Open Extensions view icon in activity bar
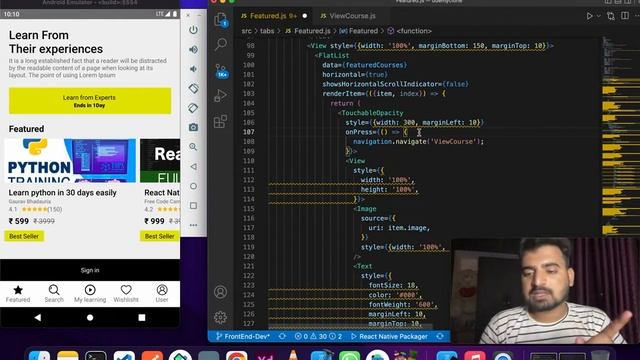 (221, 121)
